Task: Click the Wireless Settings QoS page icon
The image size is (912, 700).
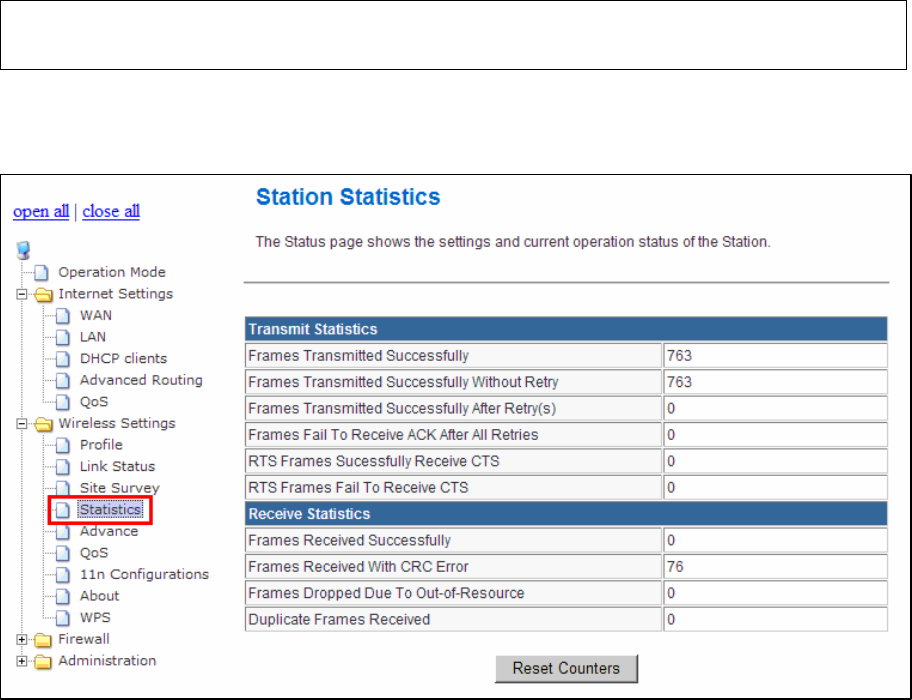Action: click(x=62, y=553)
